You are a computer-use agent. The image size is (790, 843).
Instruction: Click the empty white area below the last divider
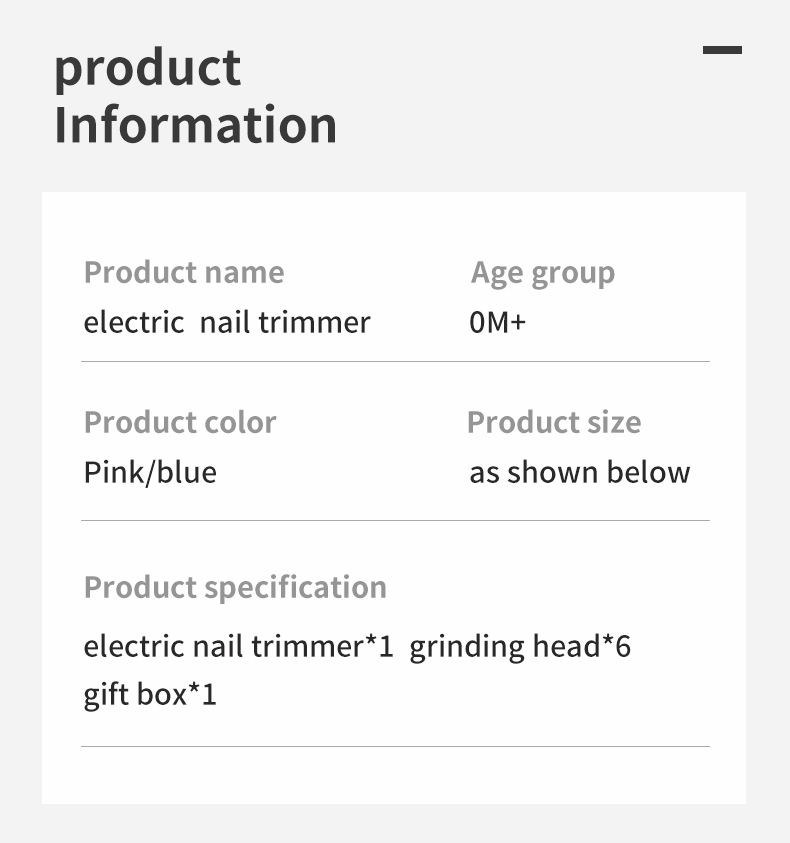[x=395, y=776]
